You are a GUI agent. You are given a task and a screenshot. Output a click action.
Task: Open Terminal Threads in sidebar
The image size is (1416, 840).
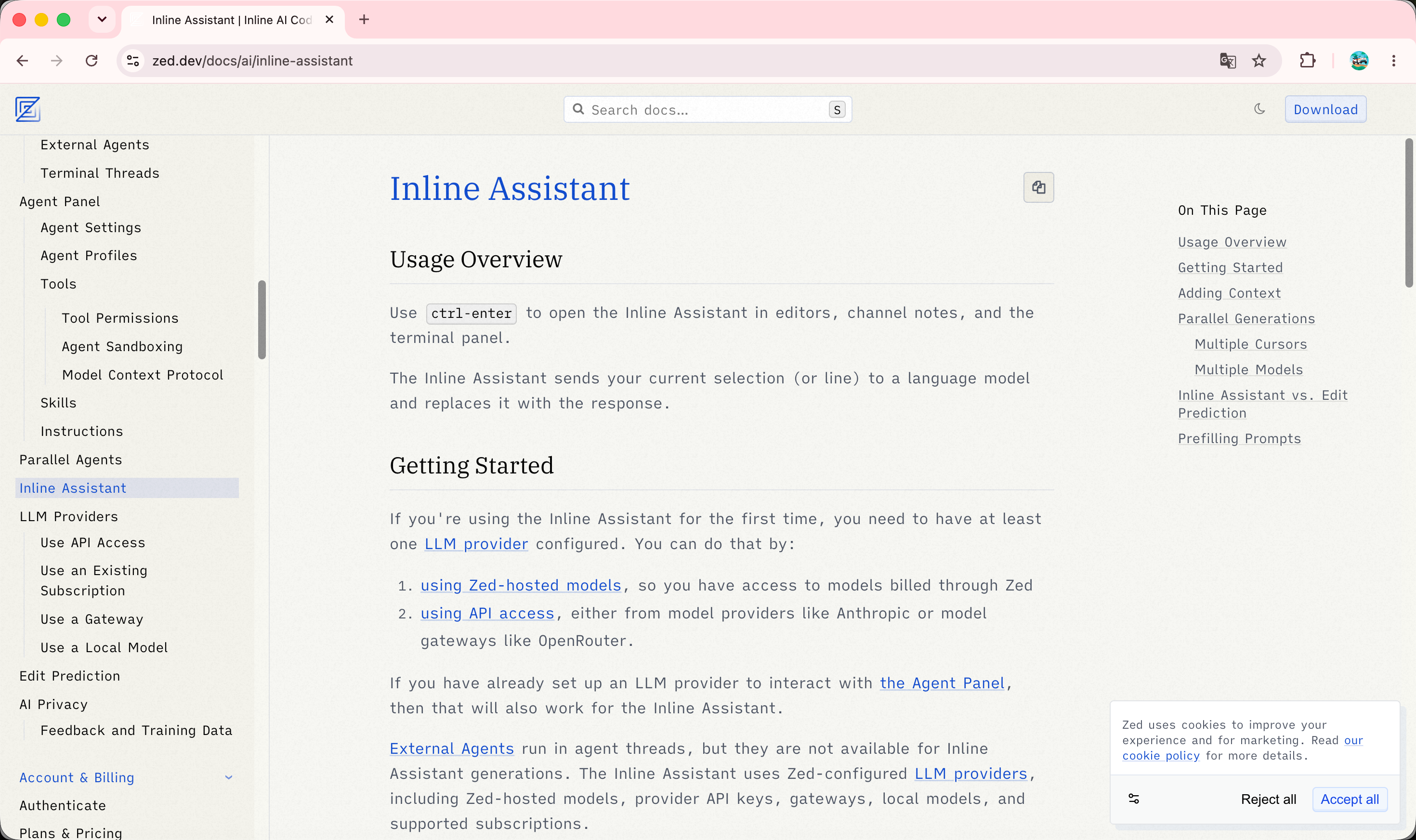(100, 173)
